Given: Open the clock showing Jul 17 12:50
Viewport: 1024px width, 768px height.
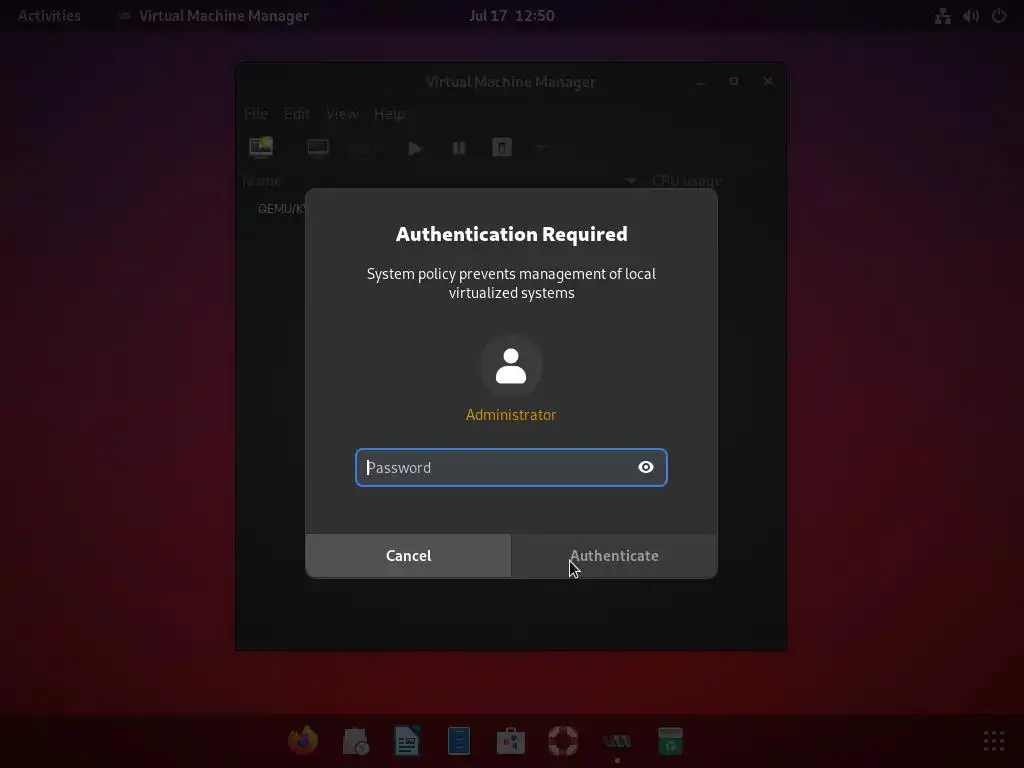Looking at the screenshot, I should (512, 16).
